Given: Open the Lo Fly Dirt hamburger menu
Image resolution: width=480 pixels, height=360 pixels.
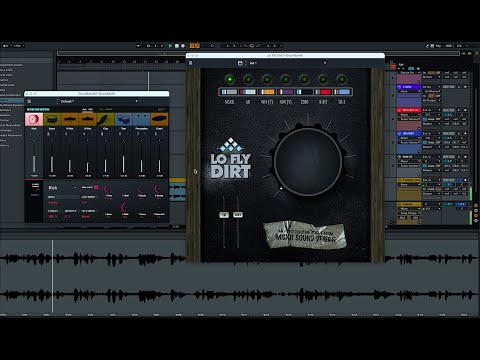Looking at the screenshot, I should pos(191,63).
